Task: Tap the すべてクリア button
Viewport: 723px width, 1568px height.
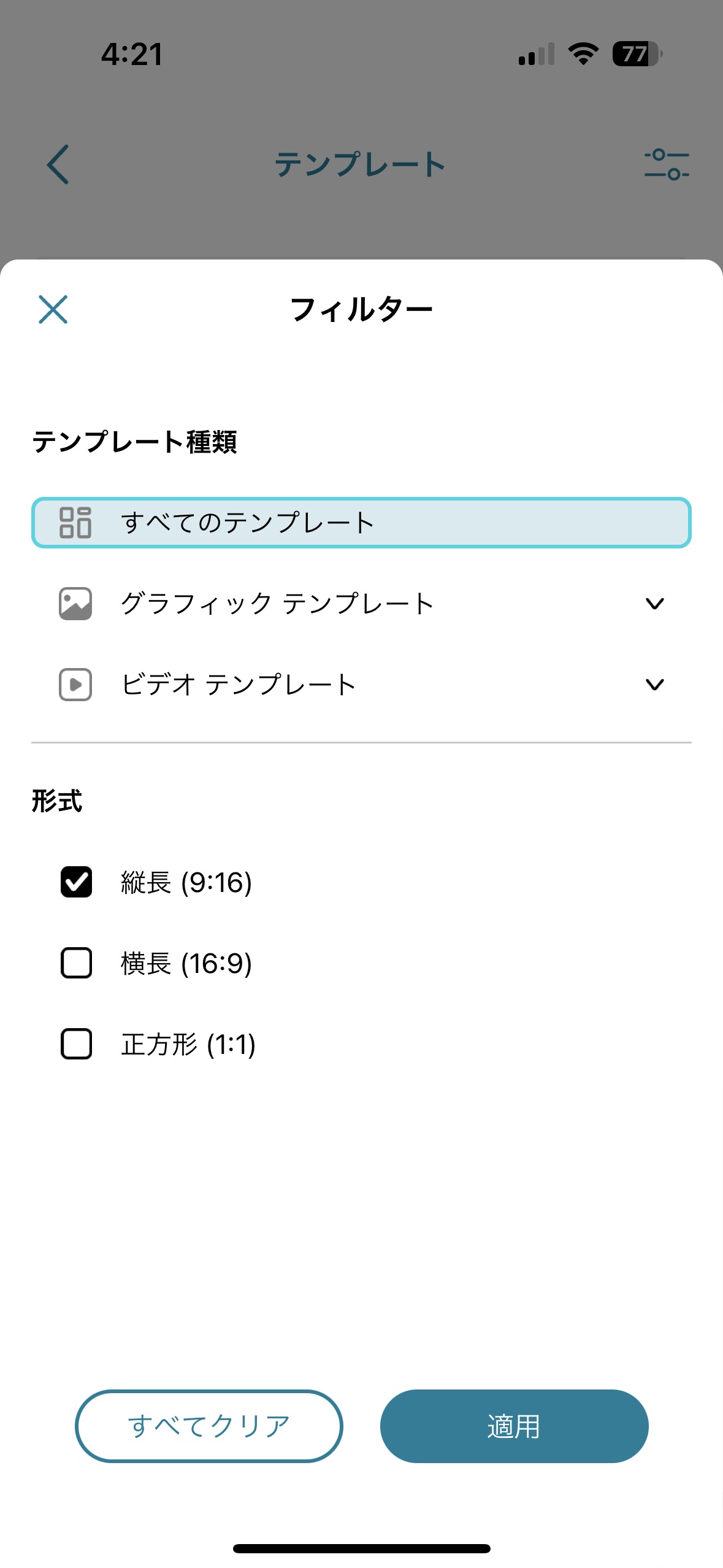Action: tap(208, 1426)
